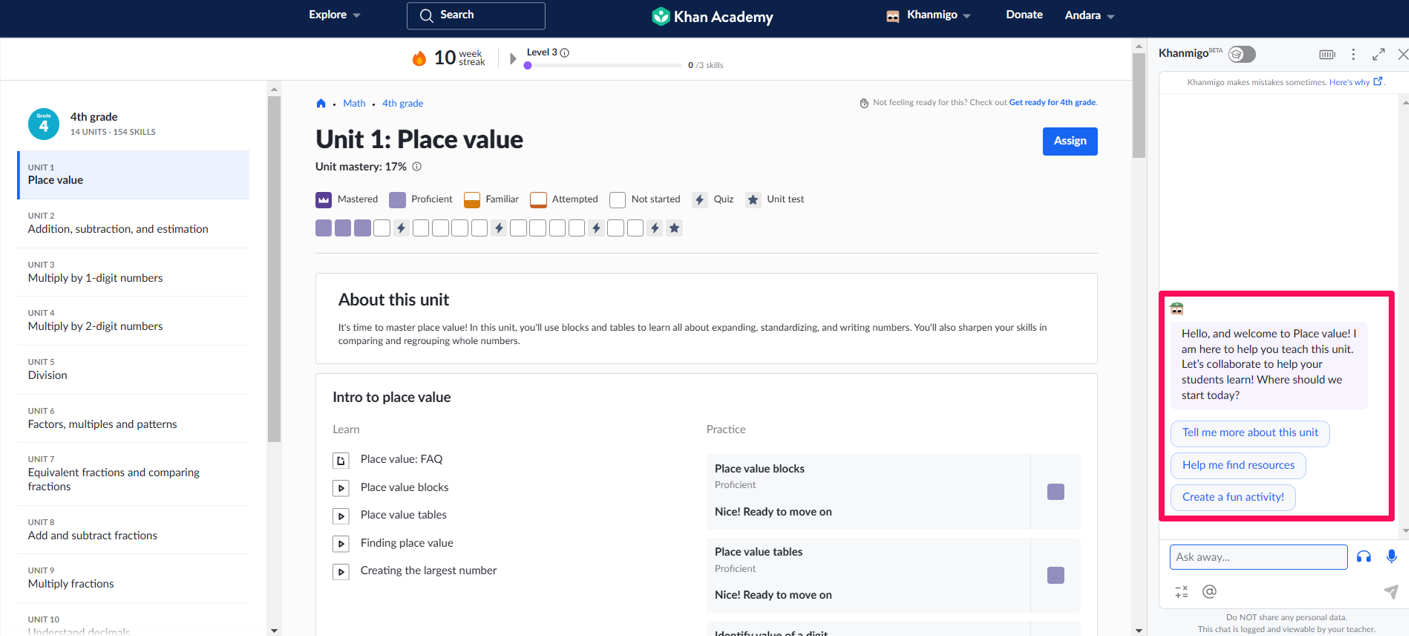Close the Khanmigo panel

pos(1402,54)
